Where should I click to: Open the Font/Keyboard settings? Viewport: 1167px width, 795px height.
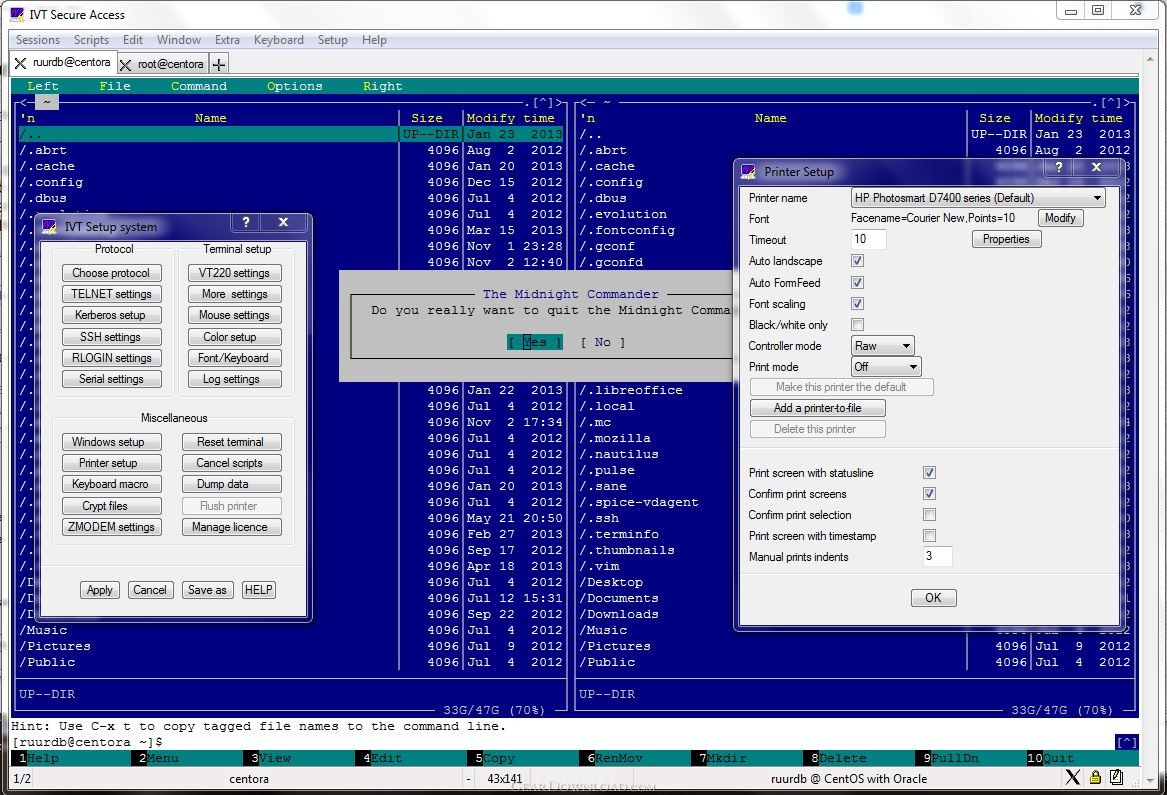[234, 358]
